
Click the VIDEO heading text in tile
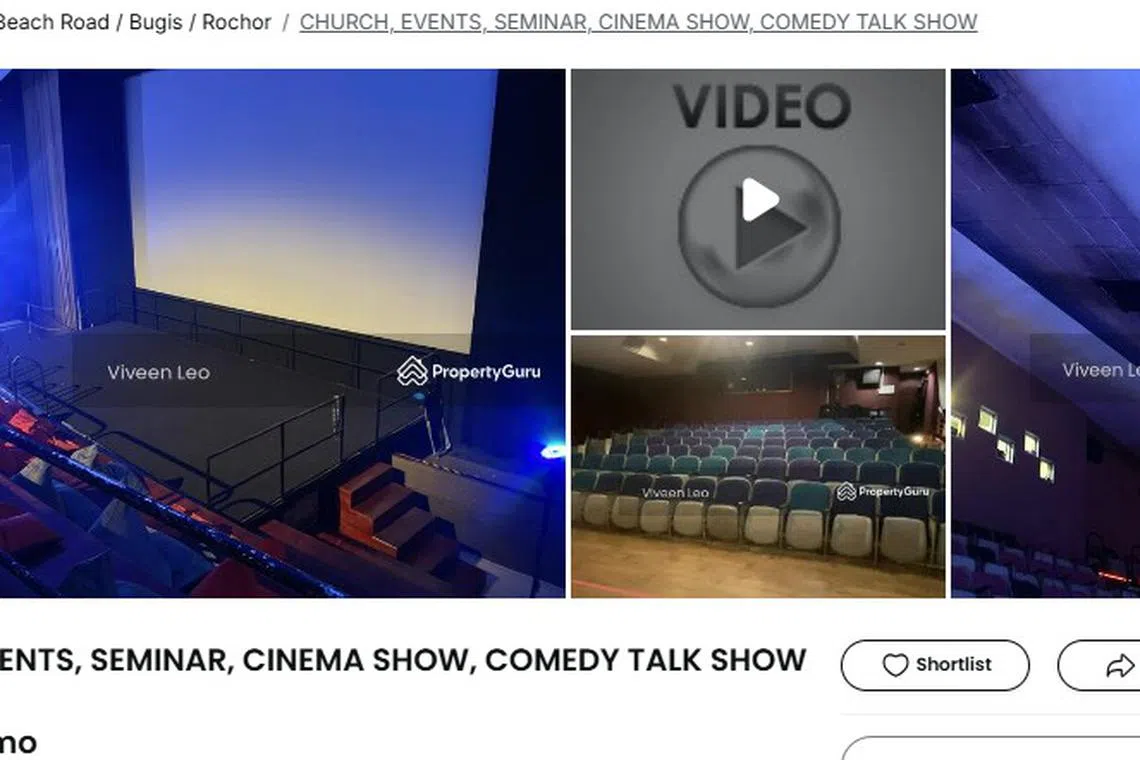click(x=761, y=106)
